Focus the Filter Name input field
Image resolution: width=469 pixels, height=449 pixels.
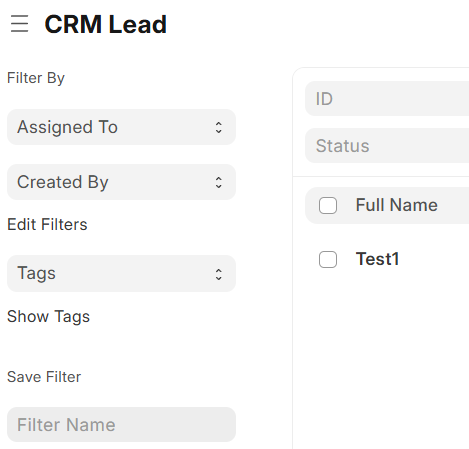tap(121, 425)
